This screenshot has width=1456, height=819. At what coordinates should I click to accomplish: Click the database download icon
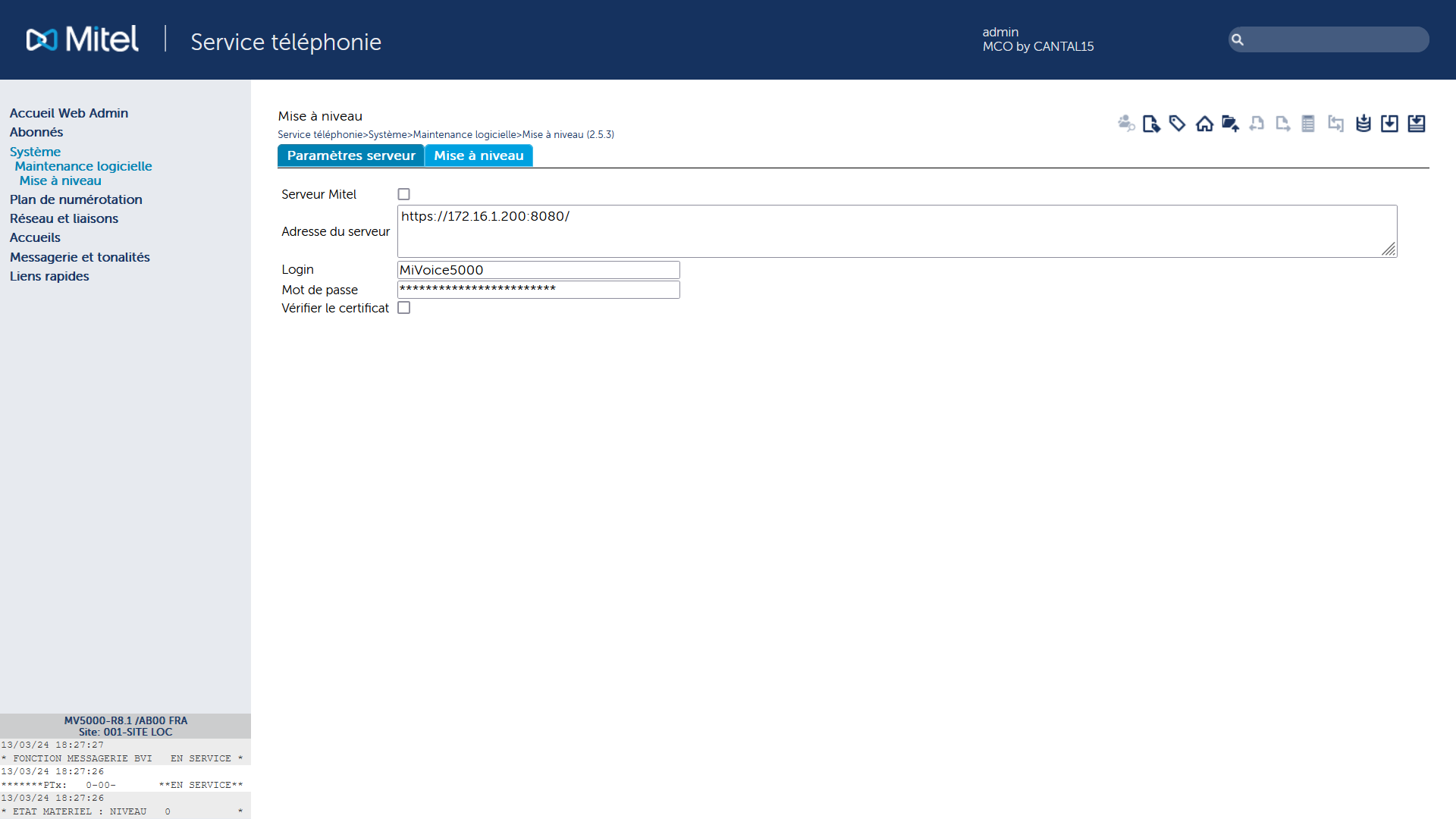[x=1363, y=123]
